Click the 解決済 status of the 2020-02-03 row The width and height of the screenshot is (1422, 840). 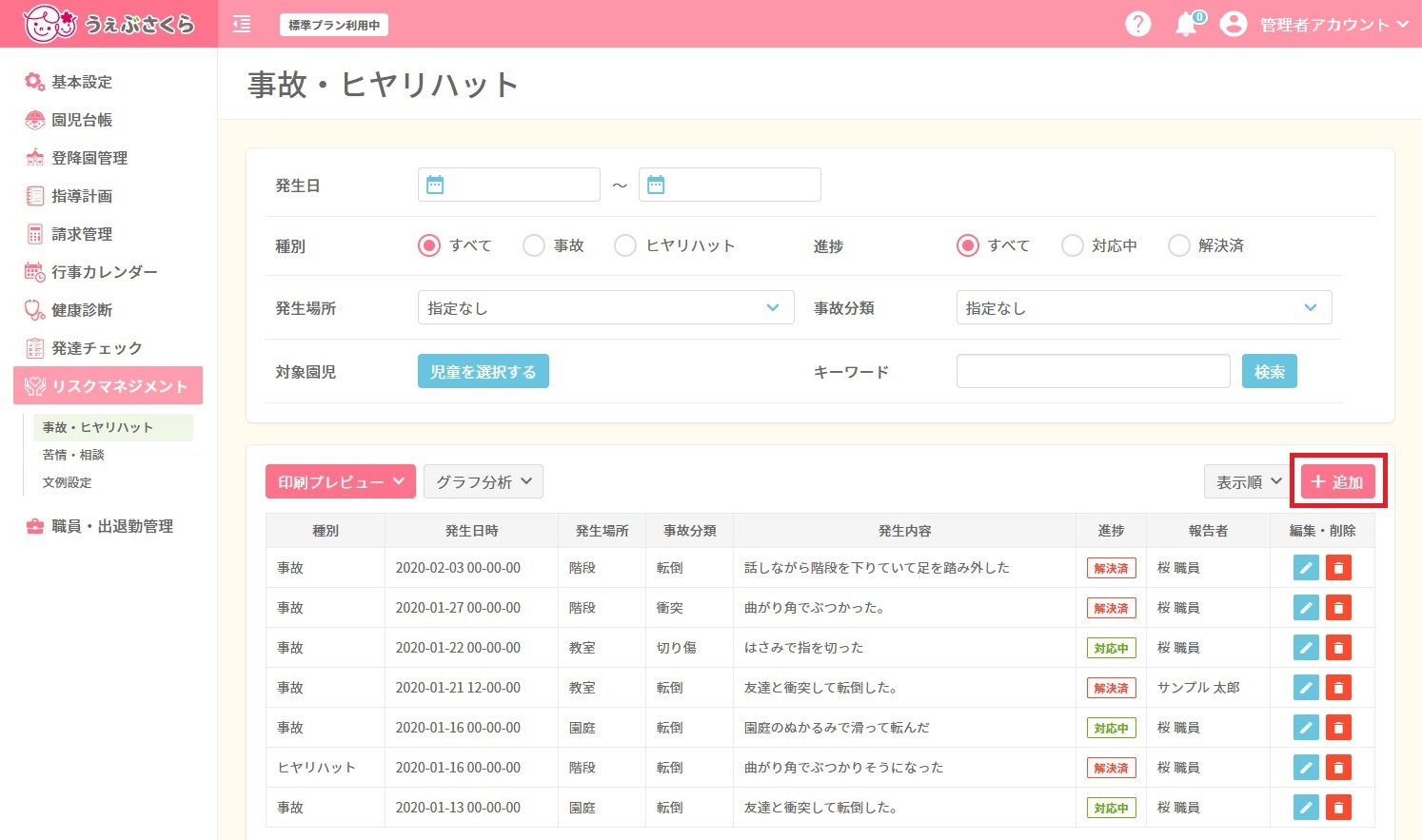[1111, 568]
